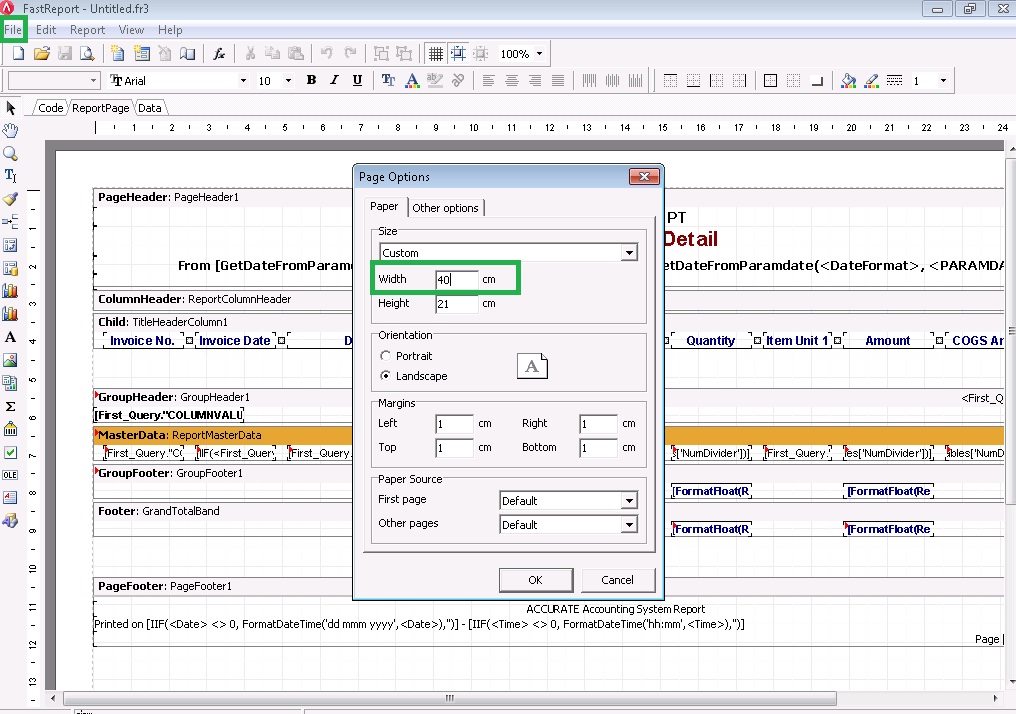Viewport: 1016px width, 714px height.
Task: Select the Zoom magnifier tool
Action: pyautogui.click(x=11, y=154)
